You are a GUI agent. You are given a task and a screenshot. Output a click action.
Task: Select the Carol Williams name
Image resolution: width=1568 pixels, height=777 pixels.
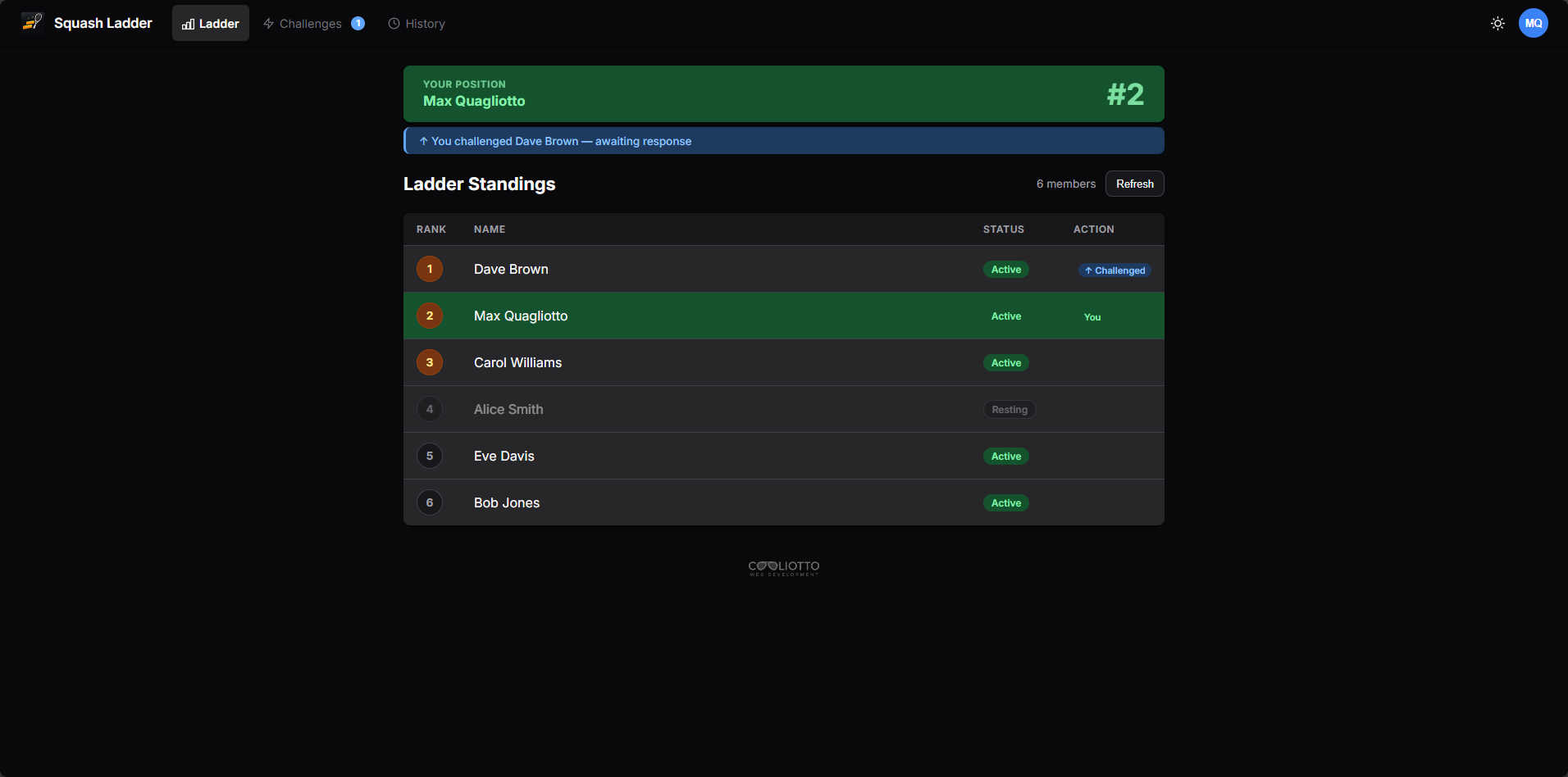point(517,362)
